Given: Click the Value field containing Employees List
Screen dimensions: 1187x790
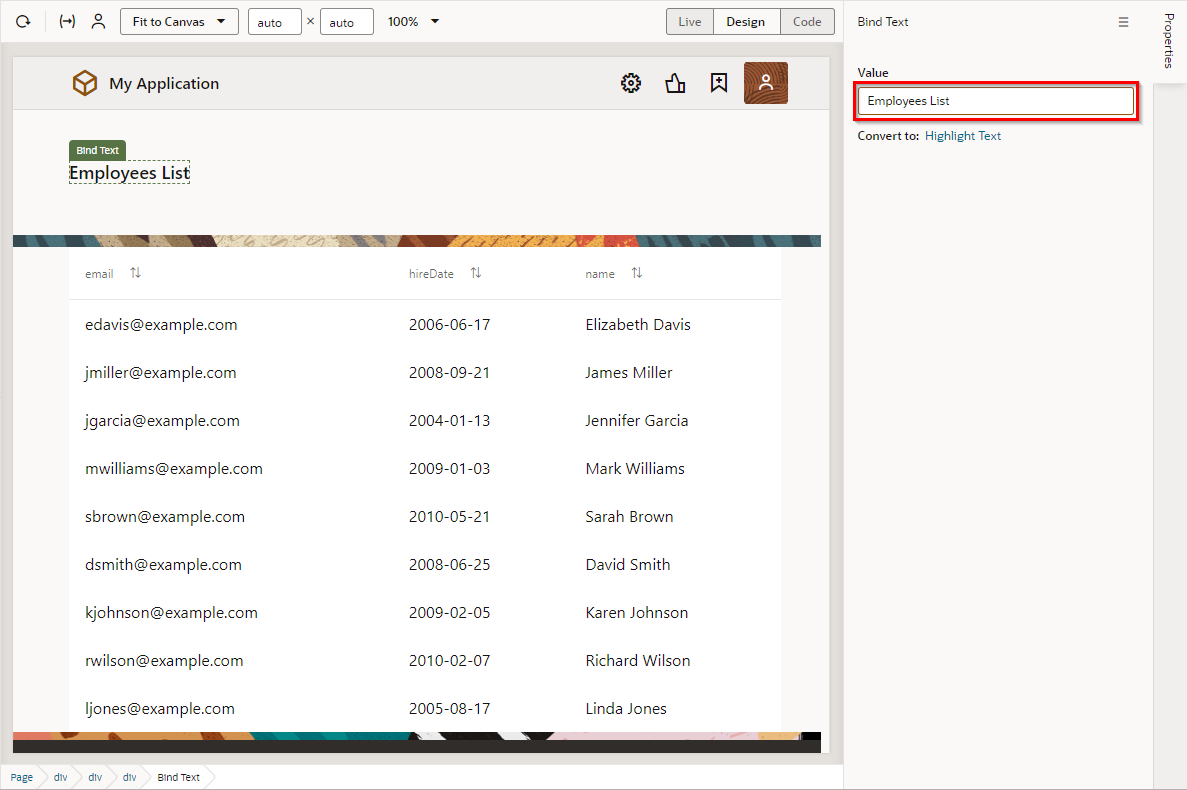Looking at the screenshot, I should click(x=996, y=101).
